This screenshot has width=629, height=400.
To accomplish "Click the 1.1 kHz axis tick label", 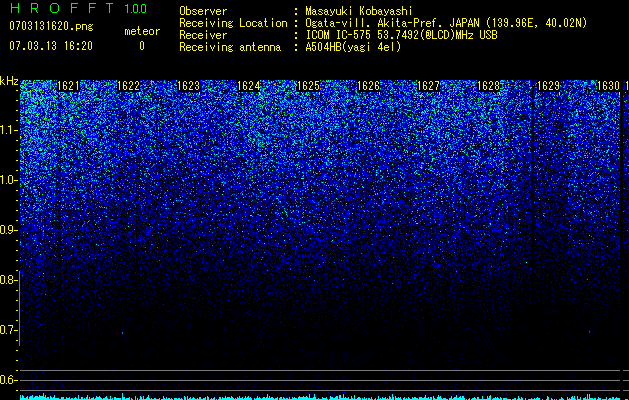I will coord(7,130).
